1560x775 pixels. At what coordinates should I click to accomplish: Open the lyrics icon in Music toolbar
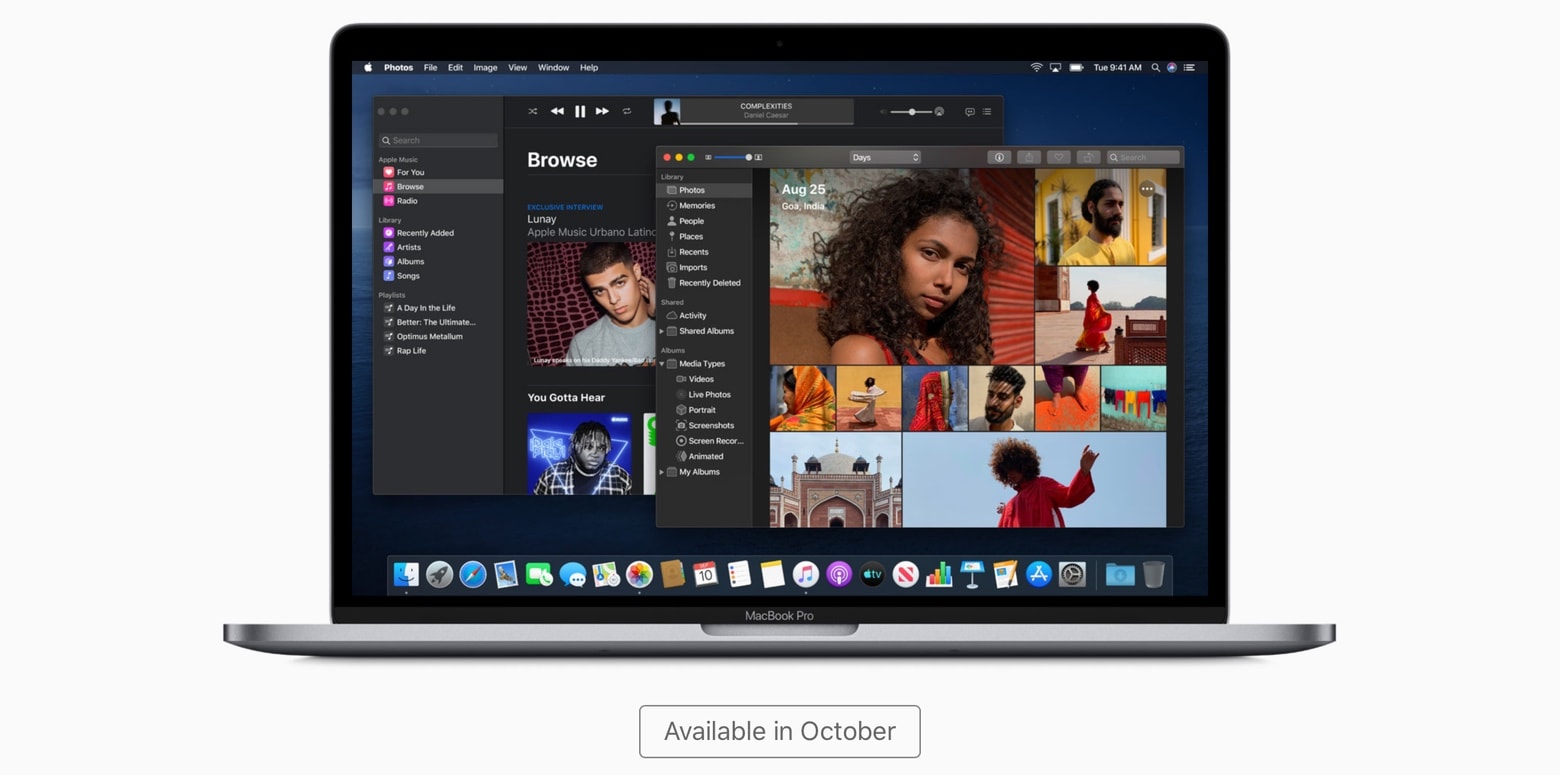point(969,112)
